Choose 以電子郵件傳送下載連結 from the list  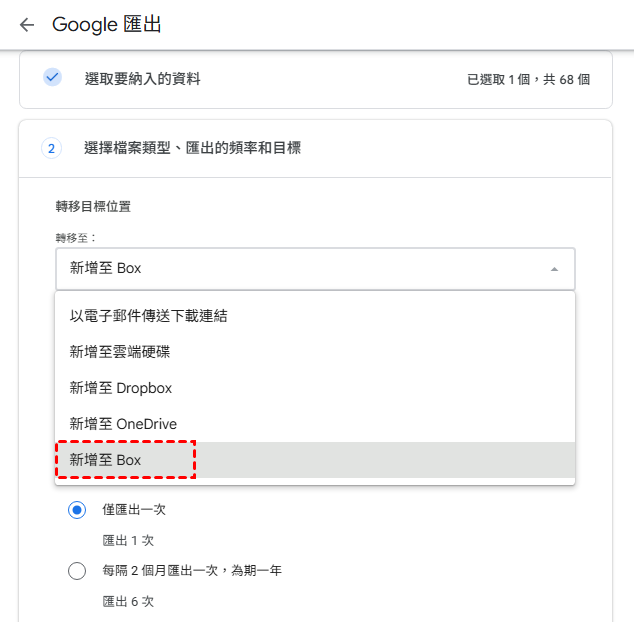pyautogui.click(x=148, y=316)
